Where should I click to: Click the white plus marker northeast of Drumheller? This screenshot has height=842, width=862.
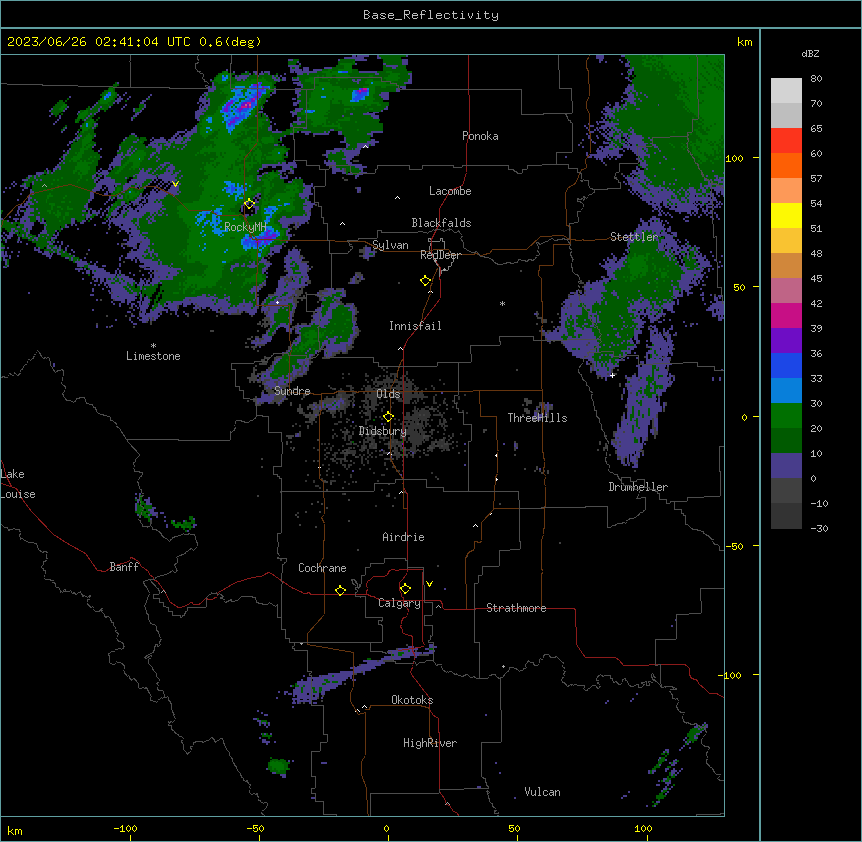click(x=612, y=375)
